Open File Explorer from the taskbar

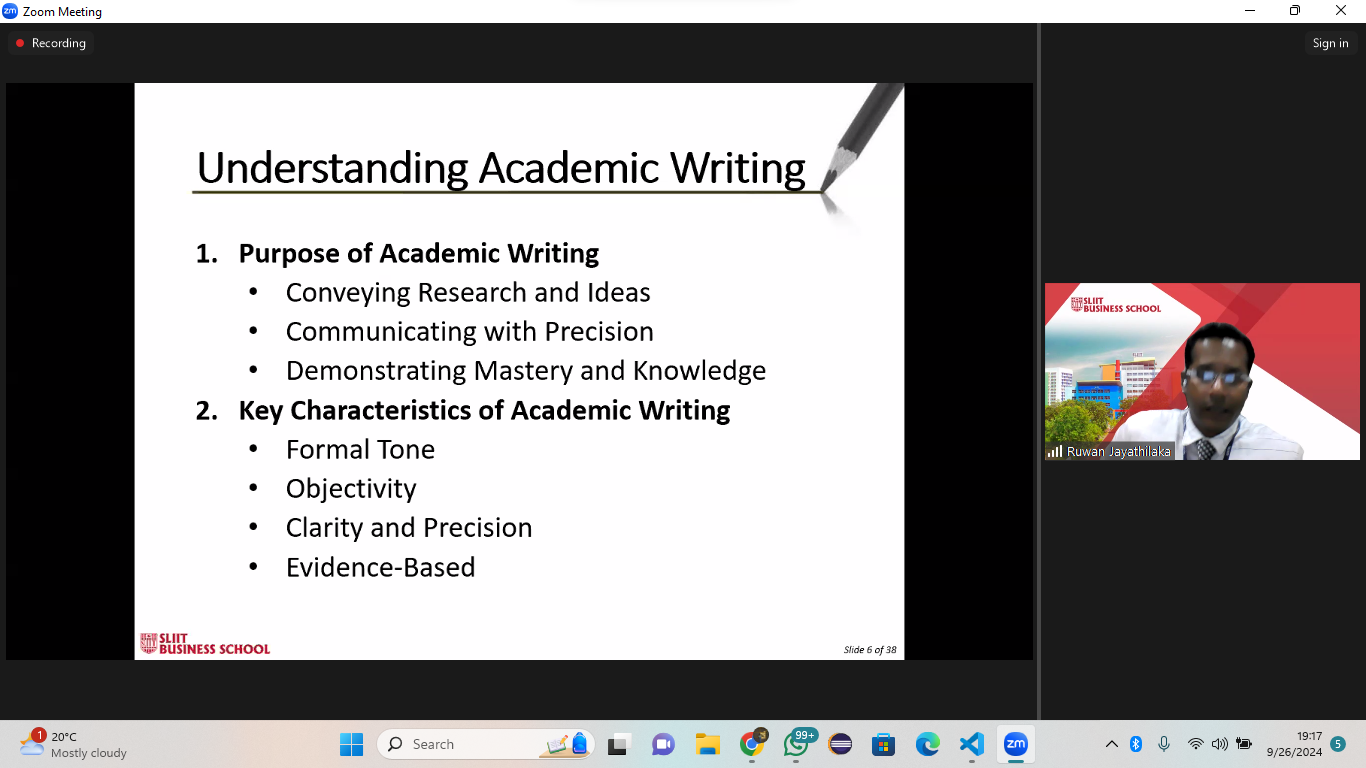point(708,744)
